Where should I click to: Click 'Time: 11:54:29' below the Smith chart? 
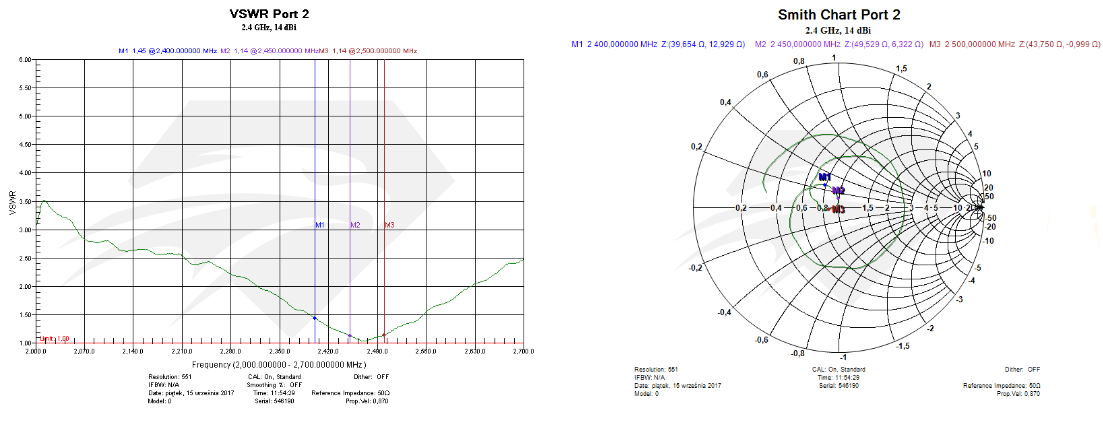coord(838,378)
